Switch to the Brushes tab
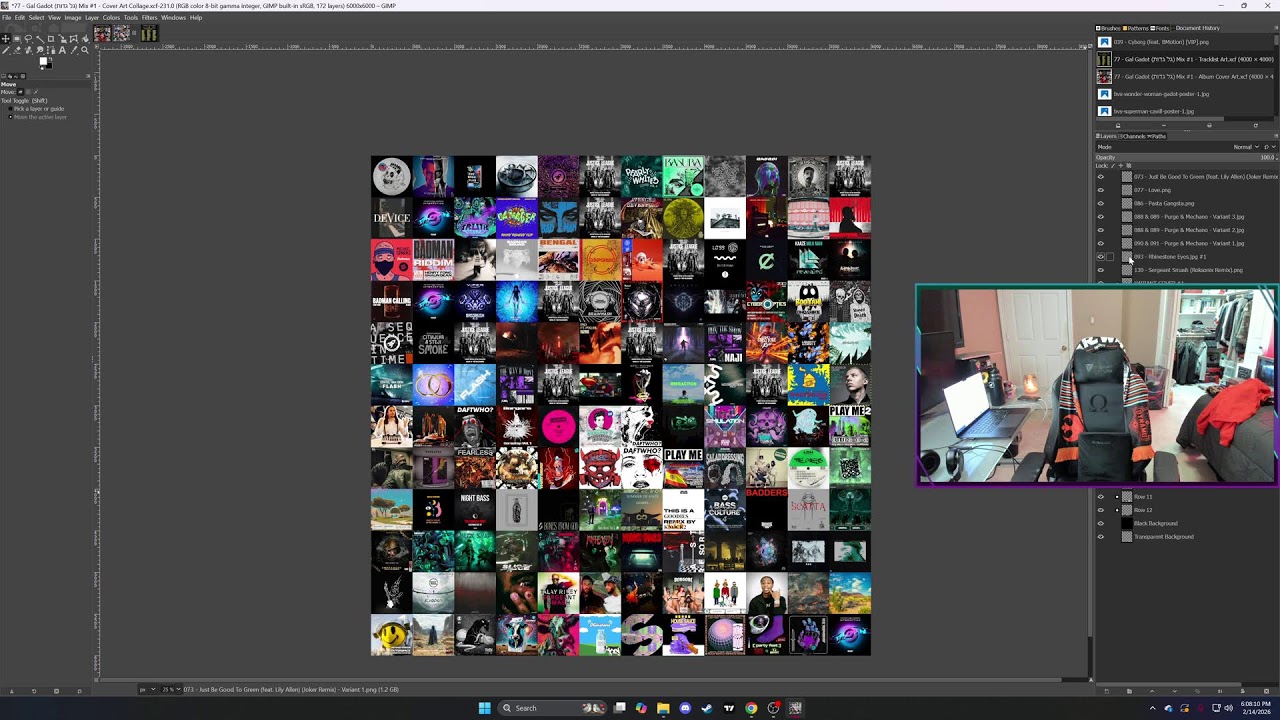This screenshot has height=720, width=1280. 1109,28
